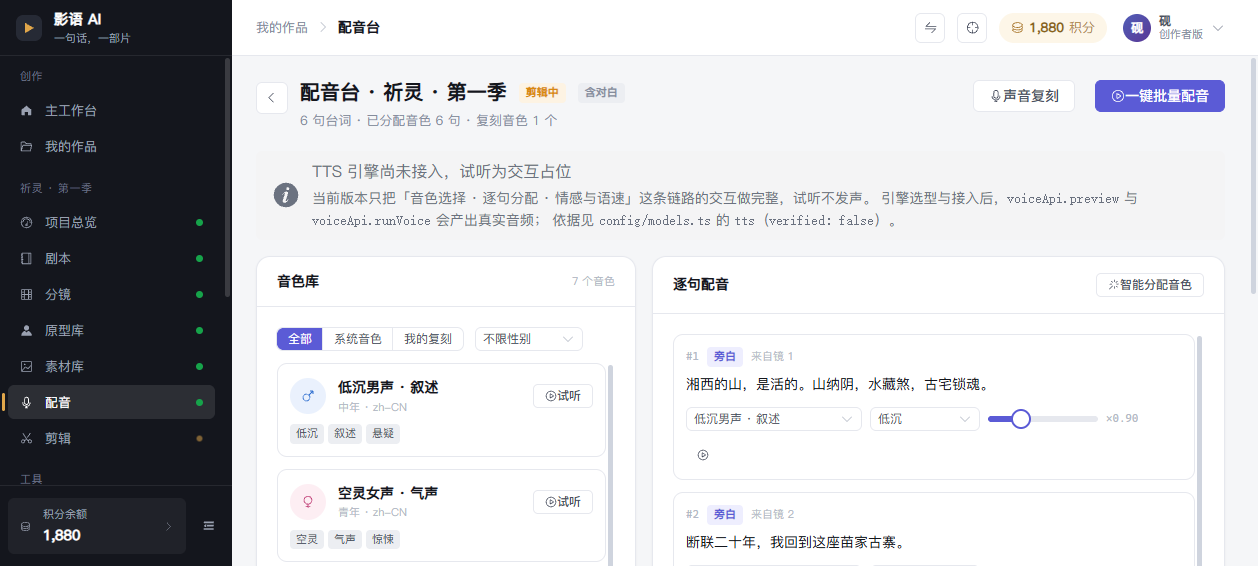Switch to 系统音色 tab

358,339
